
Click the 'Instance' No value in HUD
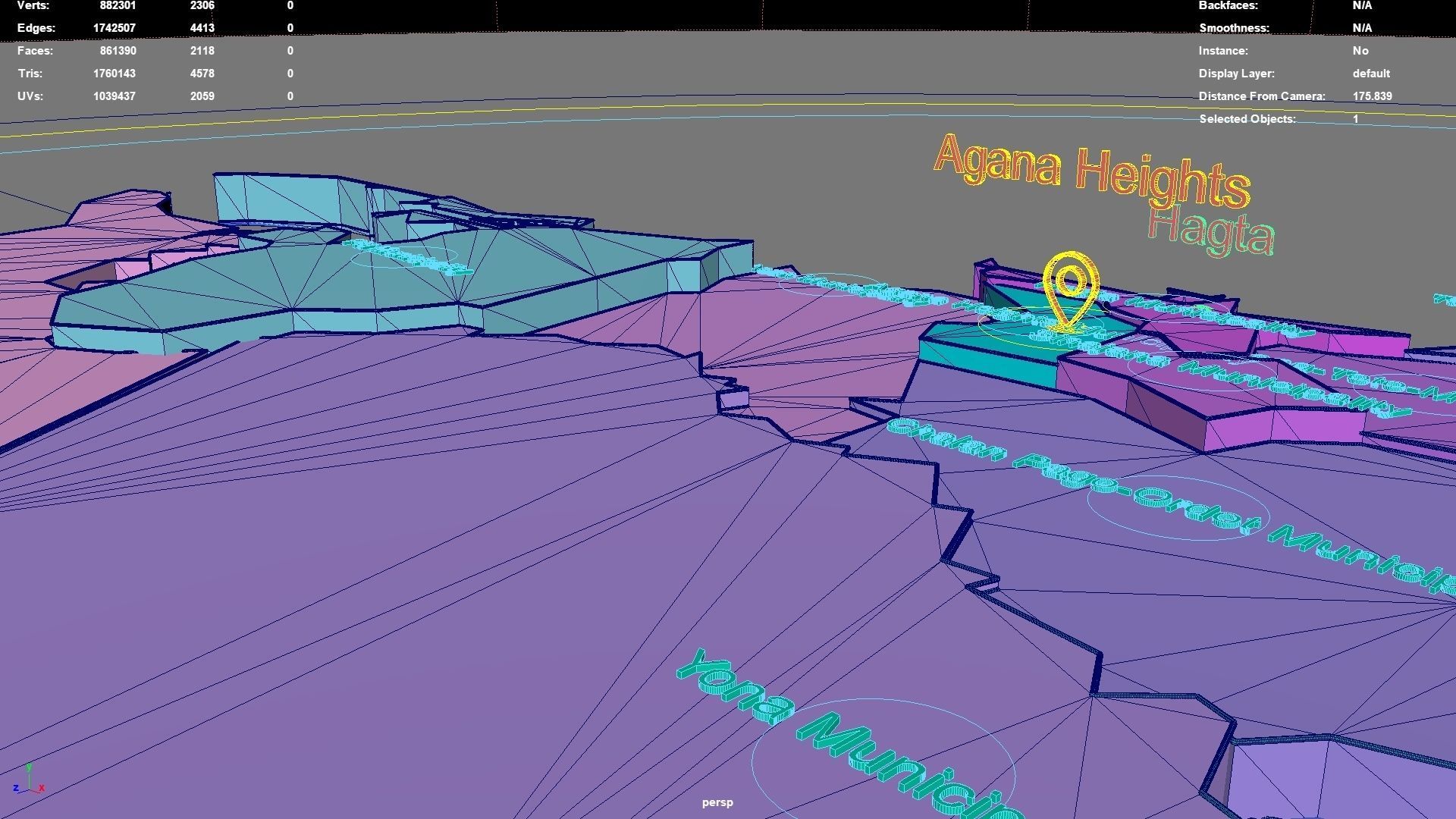pos(1360,51)
